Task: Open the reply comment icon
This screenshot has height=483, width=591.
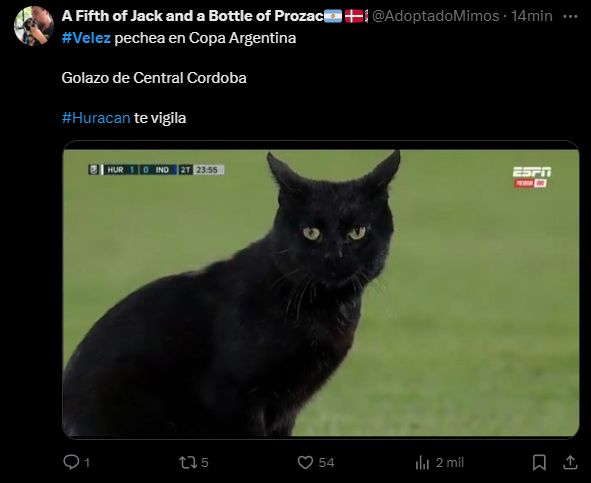Action: 71,462
